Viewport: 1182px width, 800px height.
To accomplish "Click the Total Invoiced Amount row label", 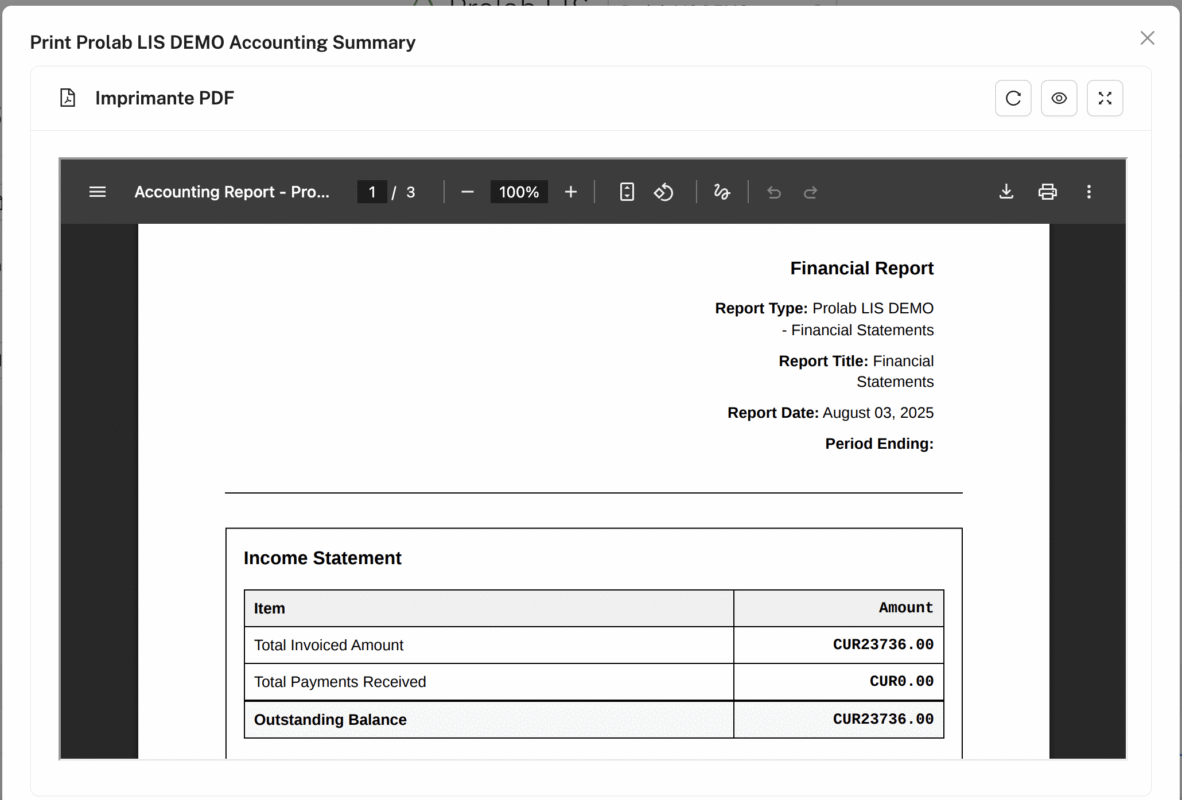I will click(329, 645).
